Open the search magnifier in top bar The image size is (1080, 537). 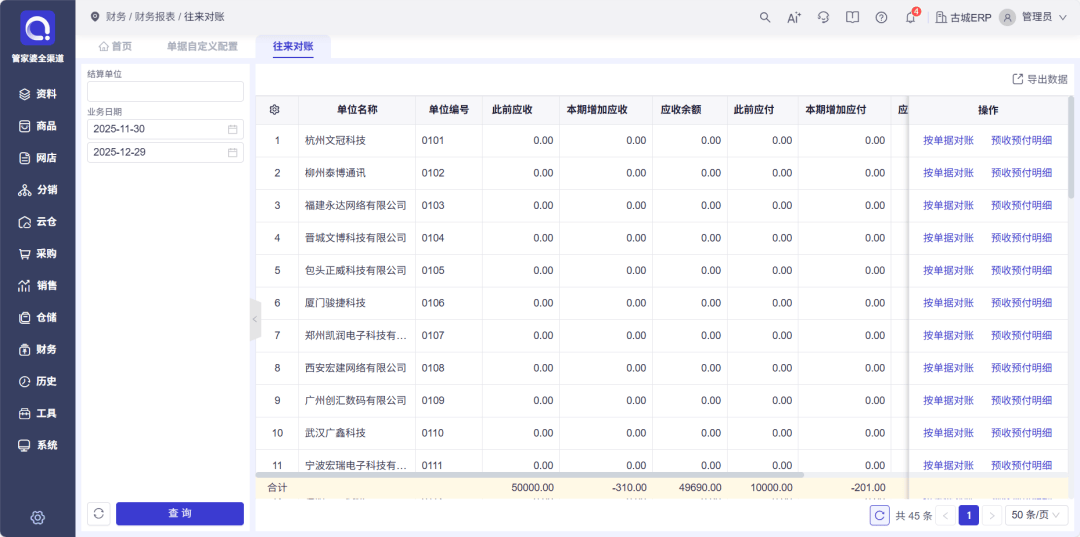[x=765, y=17]
